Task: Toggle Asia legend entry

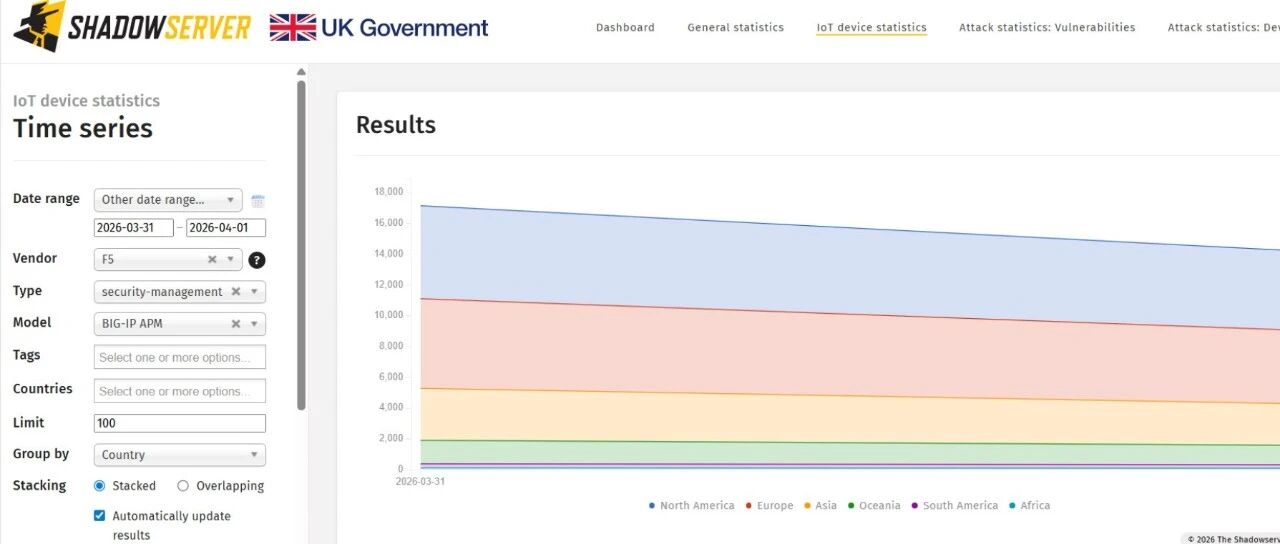Action: [x=820, y=506]
